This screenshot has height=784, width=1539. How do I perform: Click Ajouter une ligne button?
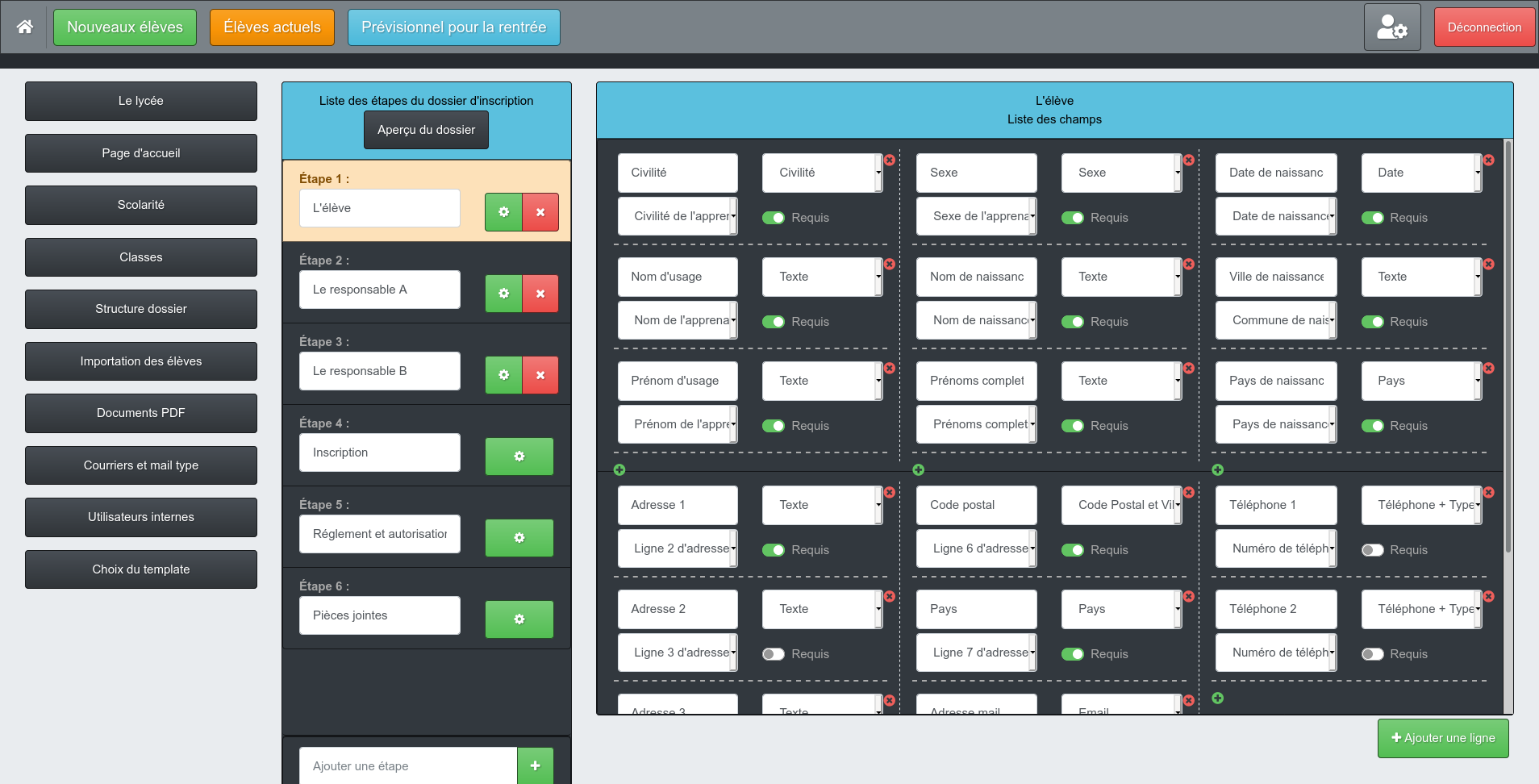1443,738
